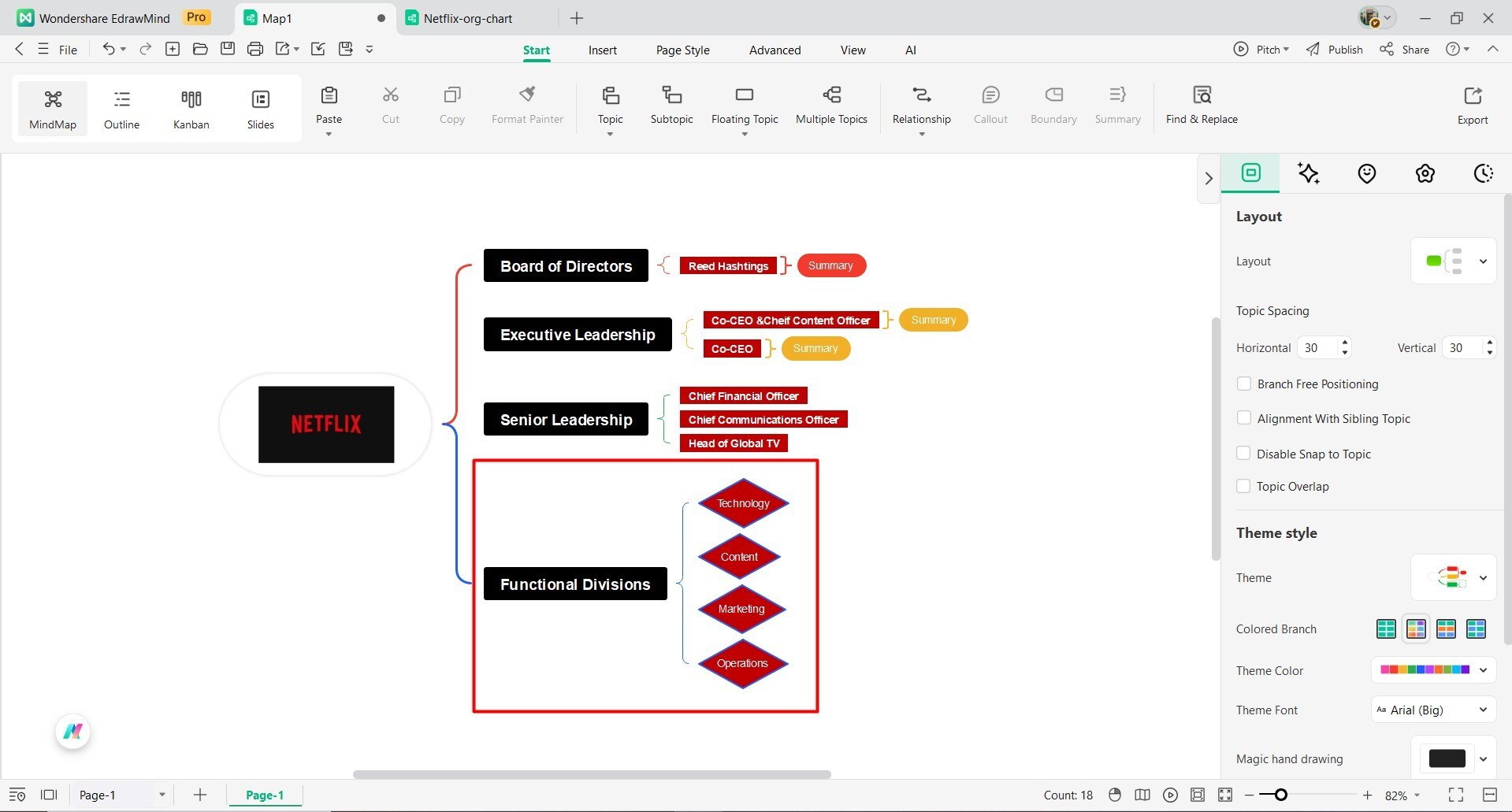Screen dimensions: 1512x812
Task: Open Kanban view mode
Action: pyautogui.click(x=191, y=109)
